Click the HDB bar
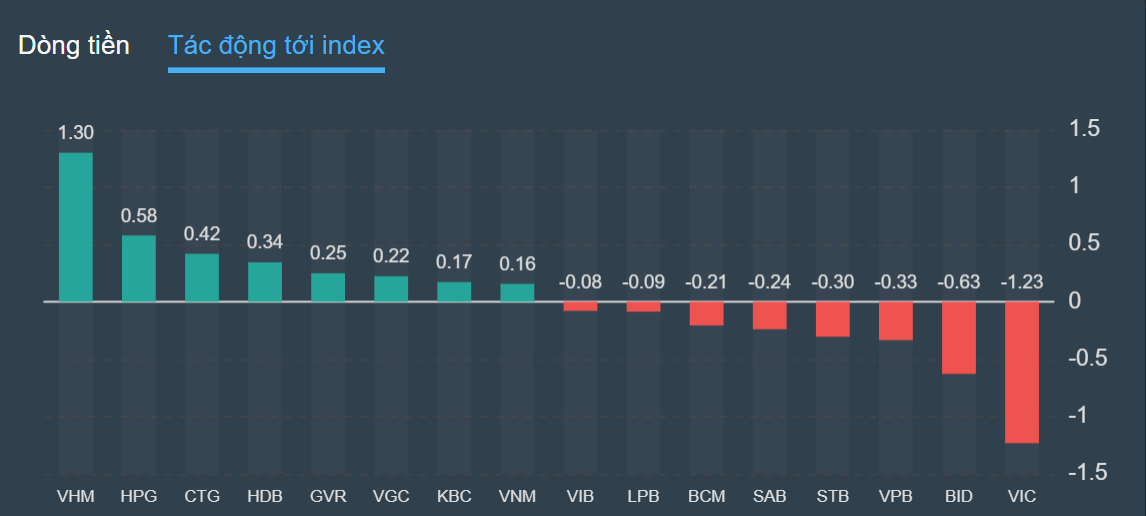The height and width of the screenshot is (516, 1146). 265,281
